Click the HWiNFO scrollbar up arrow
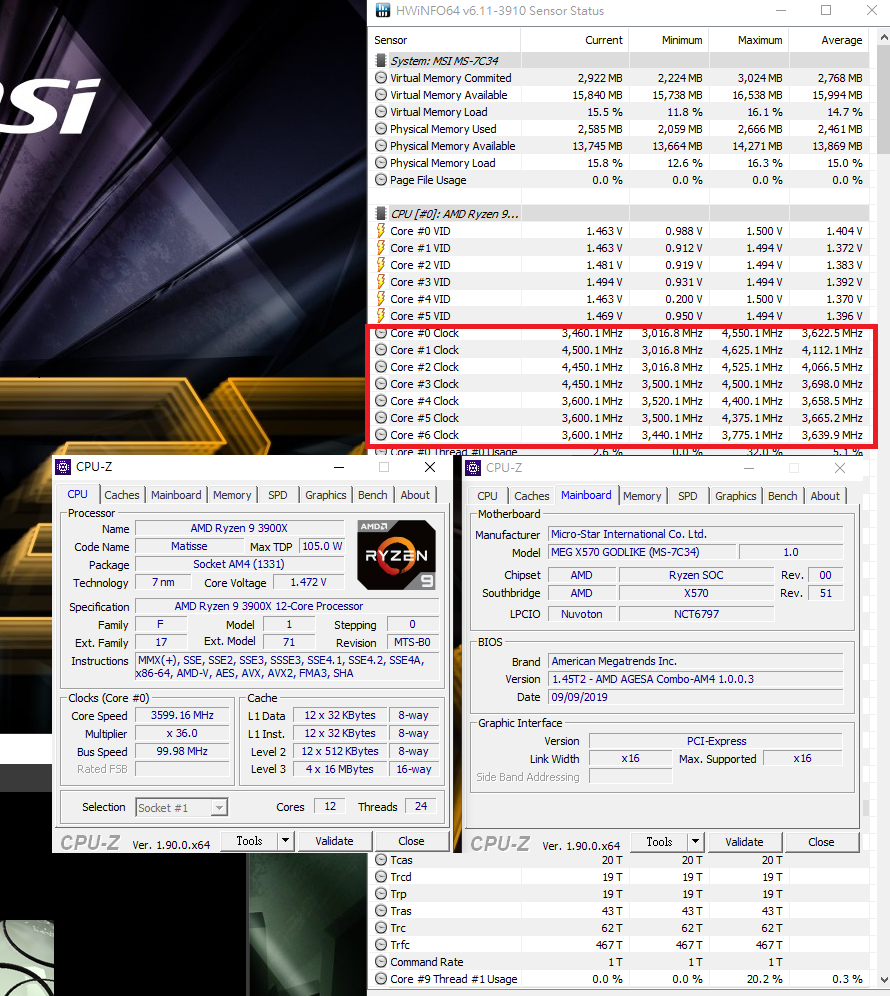890x996 pixels. click(x=883, y=37)
